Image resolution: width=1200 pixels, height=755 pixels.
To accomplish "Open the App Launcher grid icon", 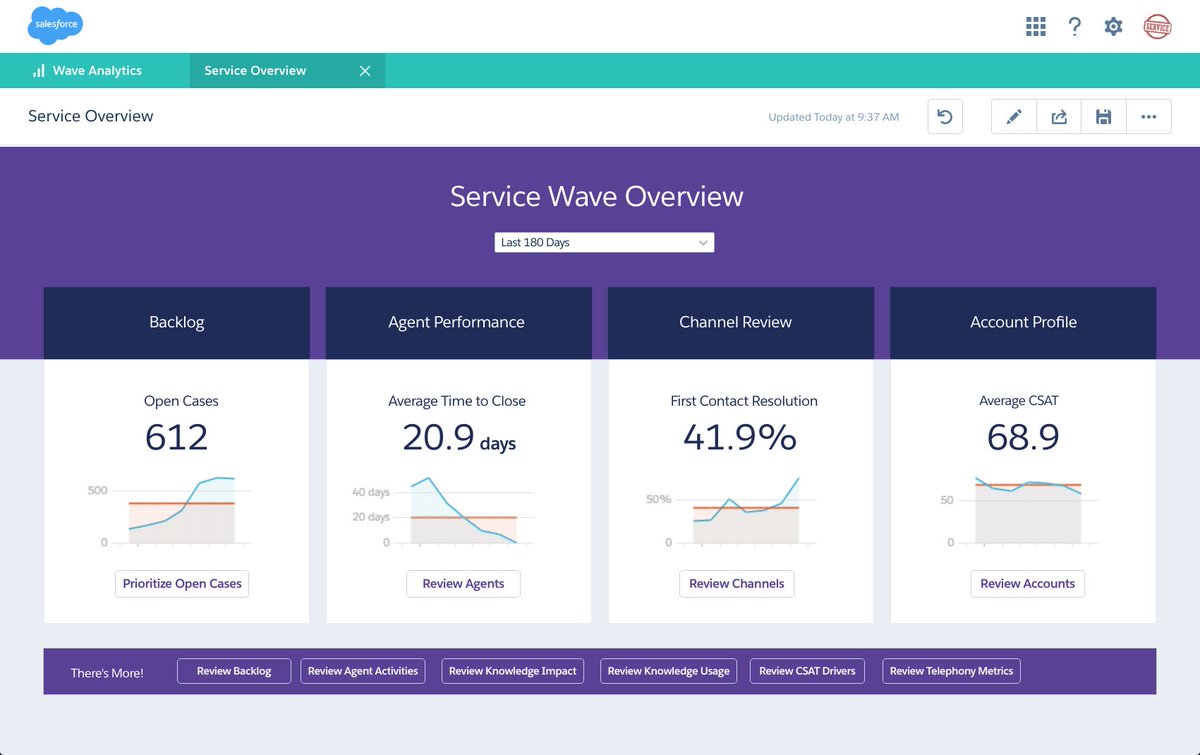I will [x=1036, y=26].
